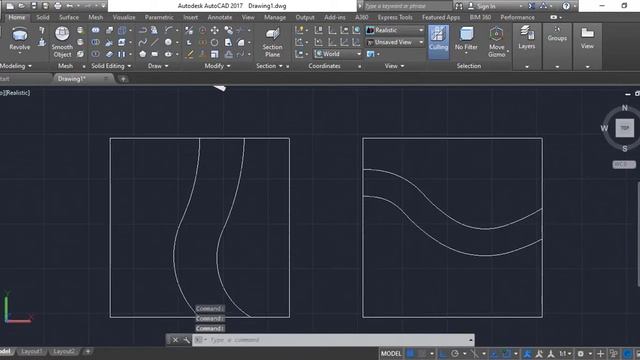This screenshot has width=640, height=360.
Task: Click the Help question mark icon
Action: (x=566, y=6)
